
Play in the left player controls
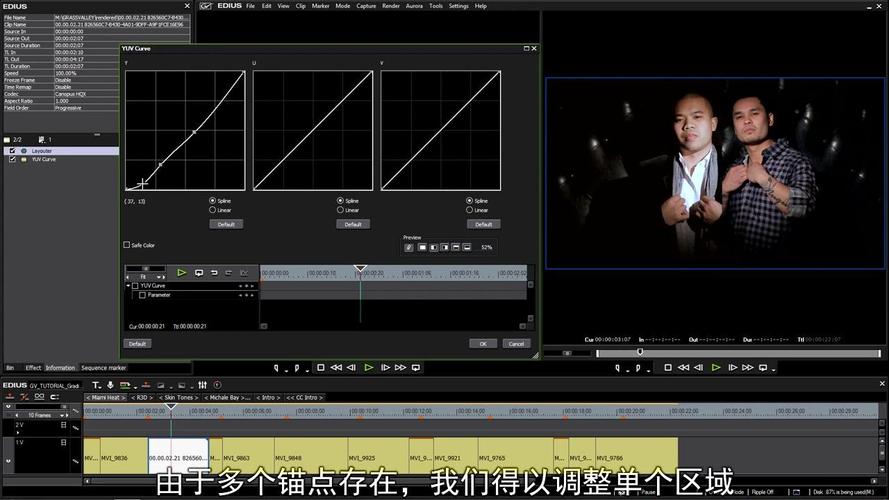369,368
